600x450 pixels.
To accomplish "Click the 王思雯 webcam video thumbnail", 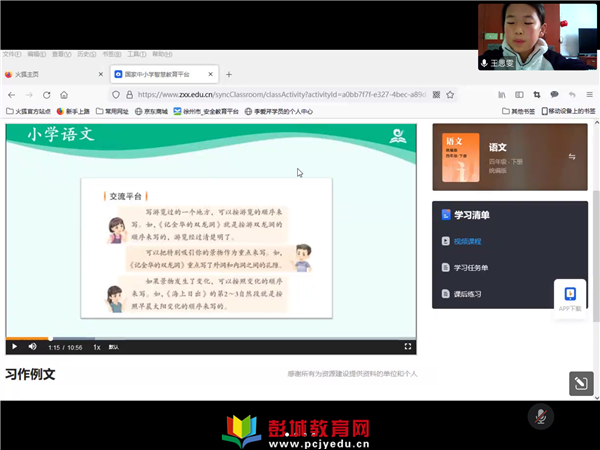I will coord(537,37).
